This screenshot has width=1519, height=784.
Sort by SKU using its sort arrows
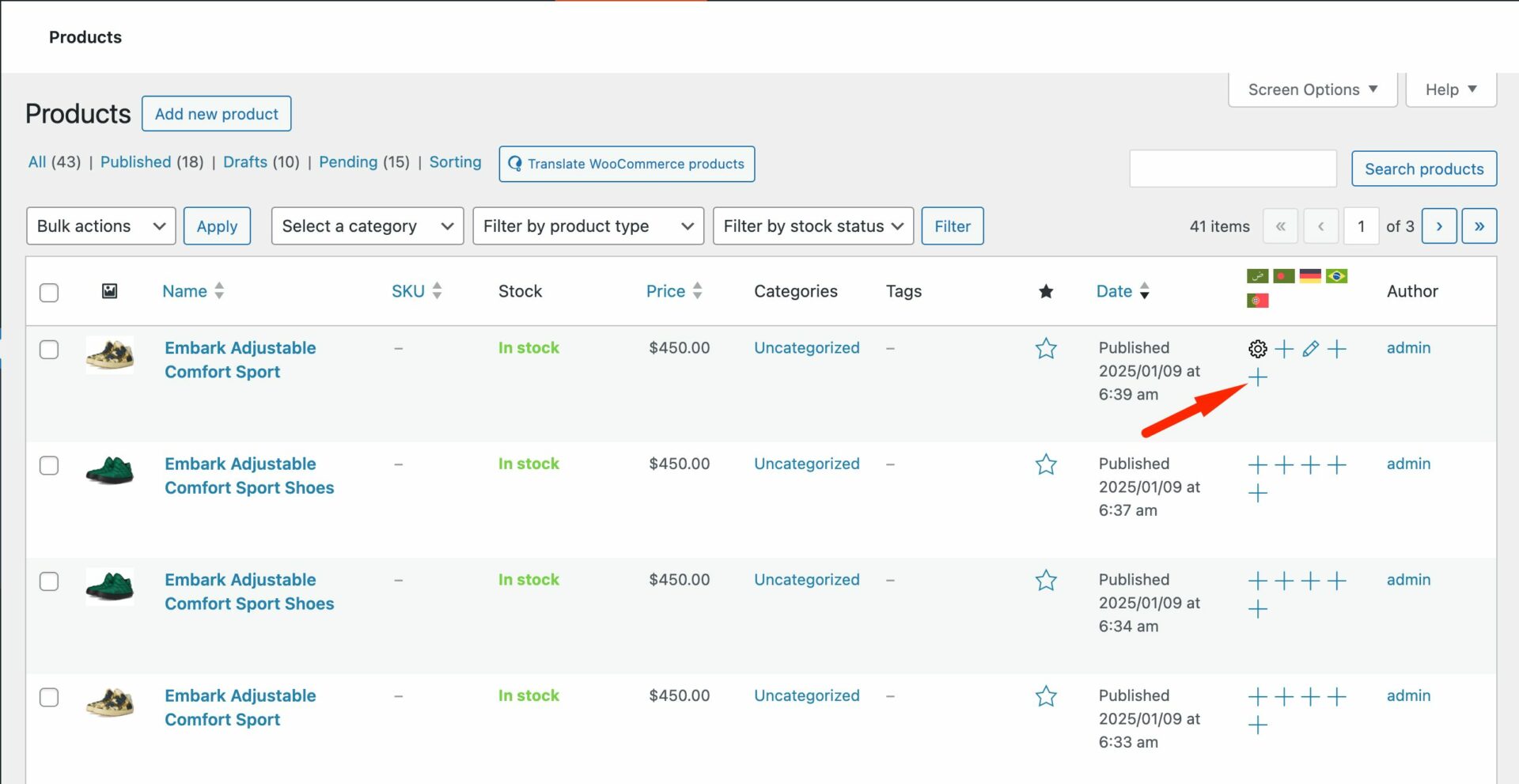pos(437,290)
